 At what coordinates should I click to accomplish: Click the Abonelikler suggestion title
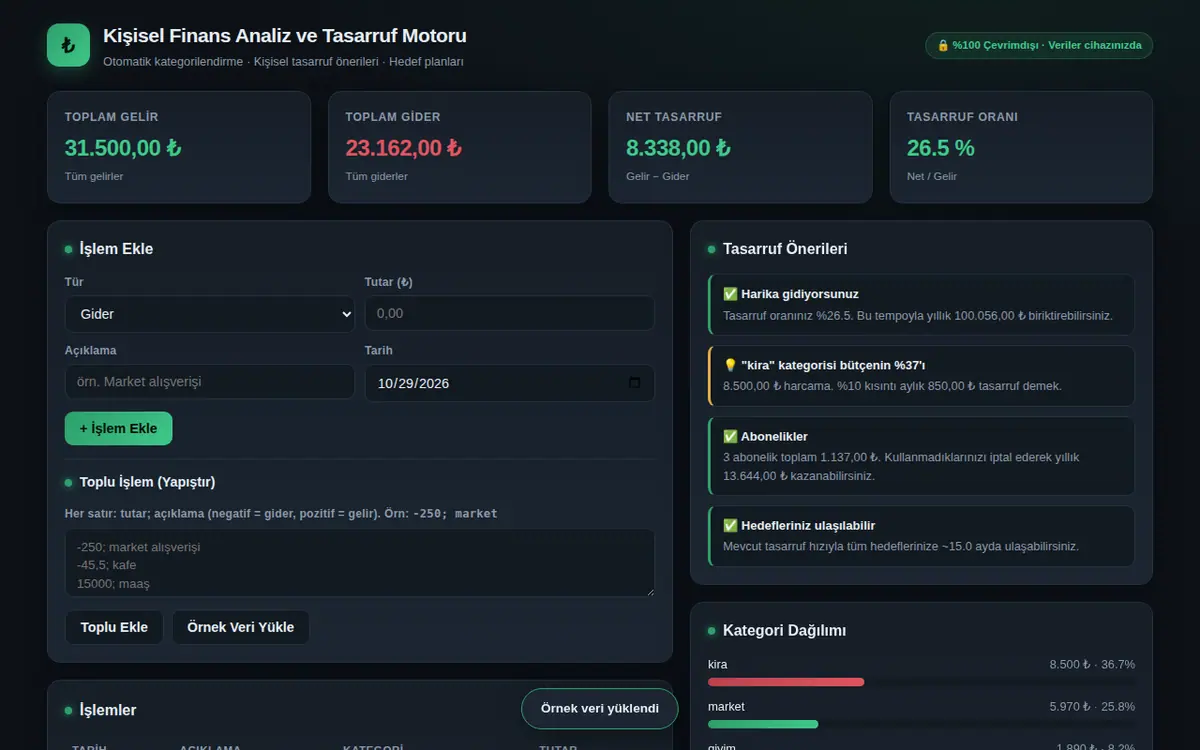click(x=765, y=436)
